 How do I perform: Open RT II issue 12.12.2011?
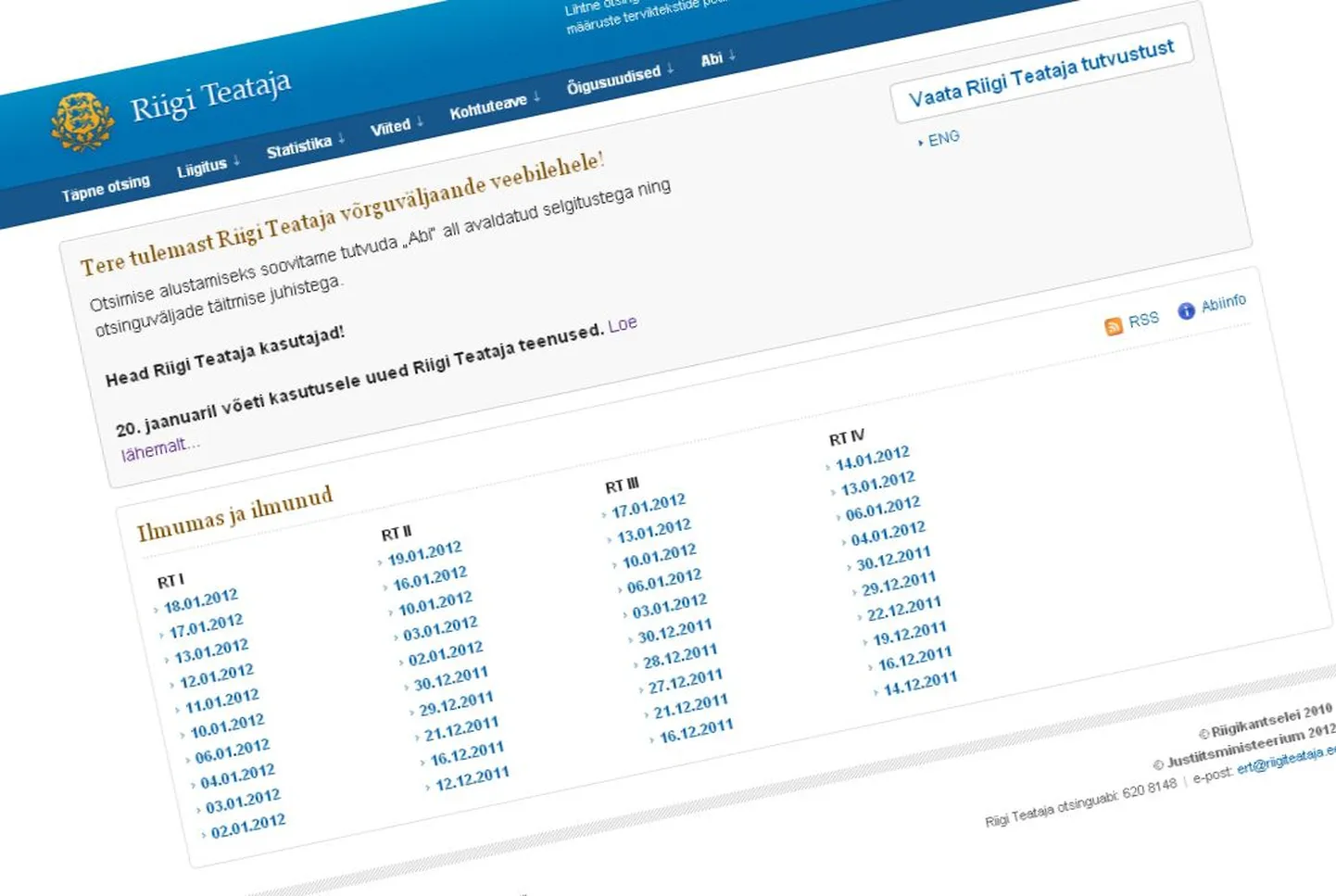pyautogui.click(x=473, y=778)
